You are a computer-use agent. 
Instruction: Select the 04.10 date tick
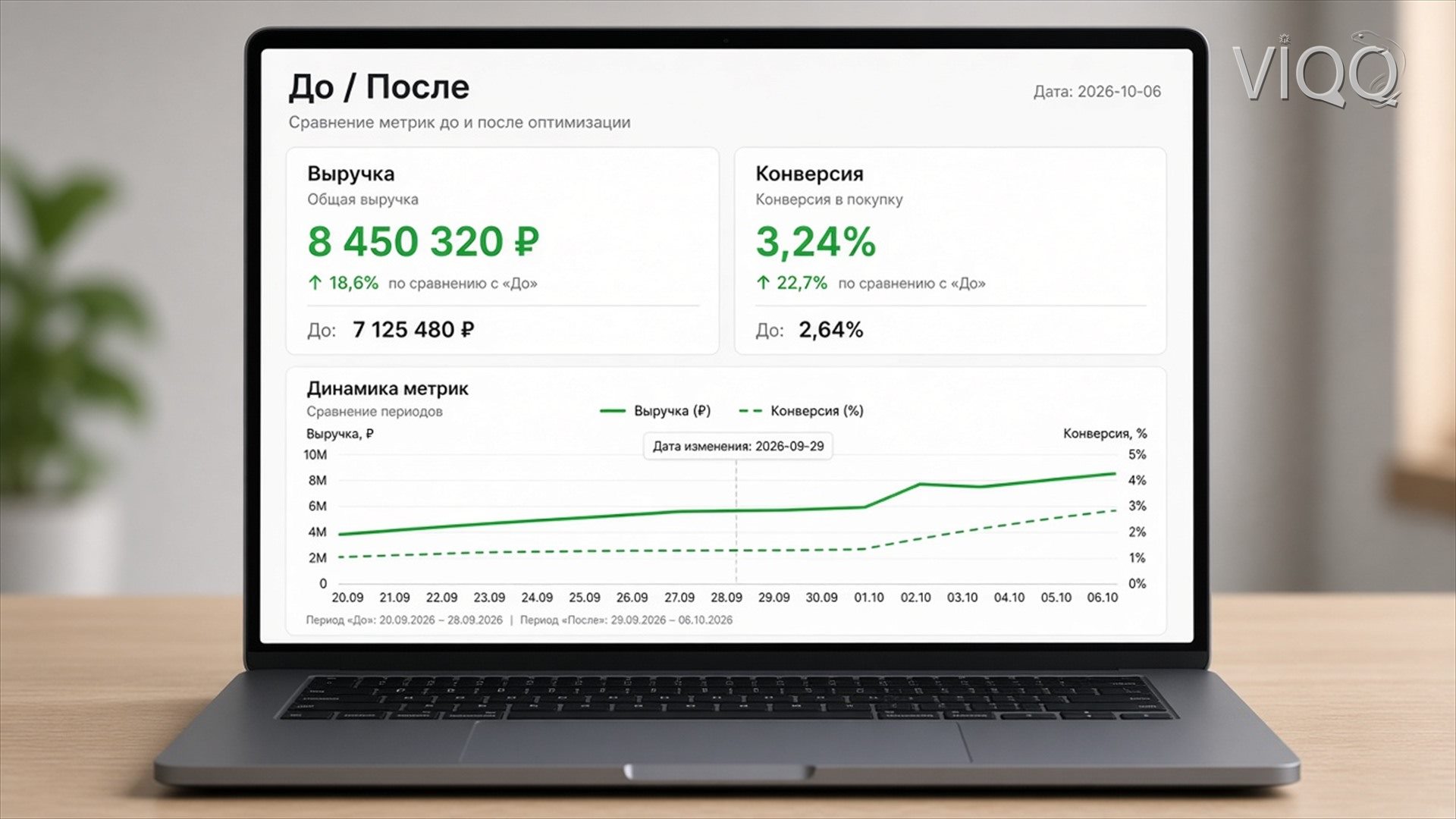click(x=1009, y=598)
